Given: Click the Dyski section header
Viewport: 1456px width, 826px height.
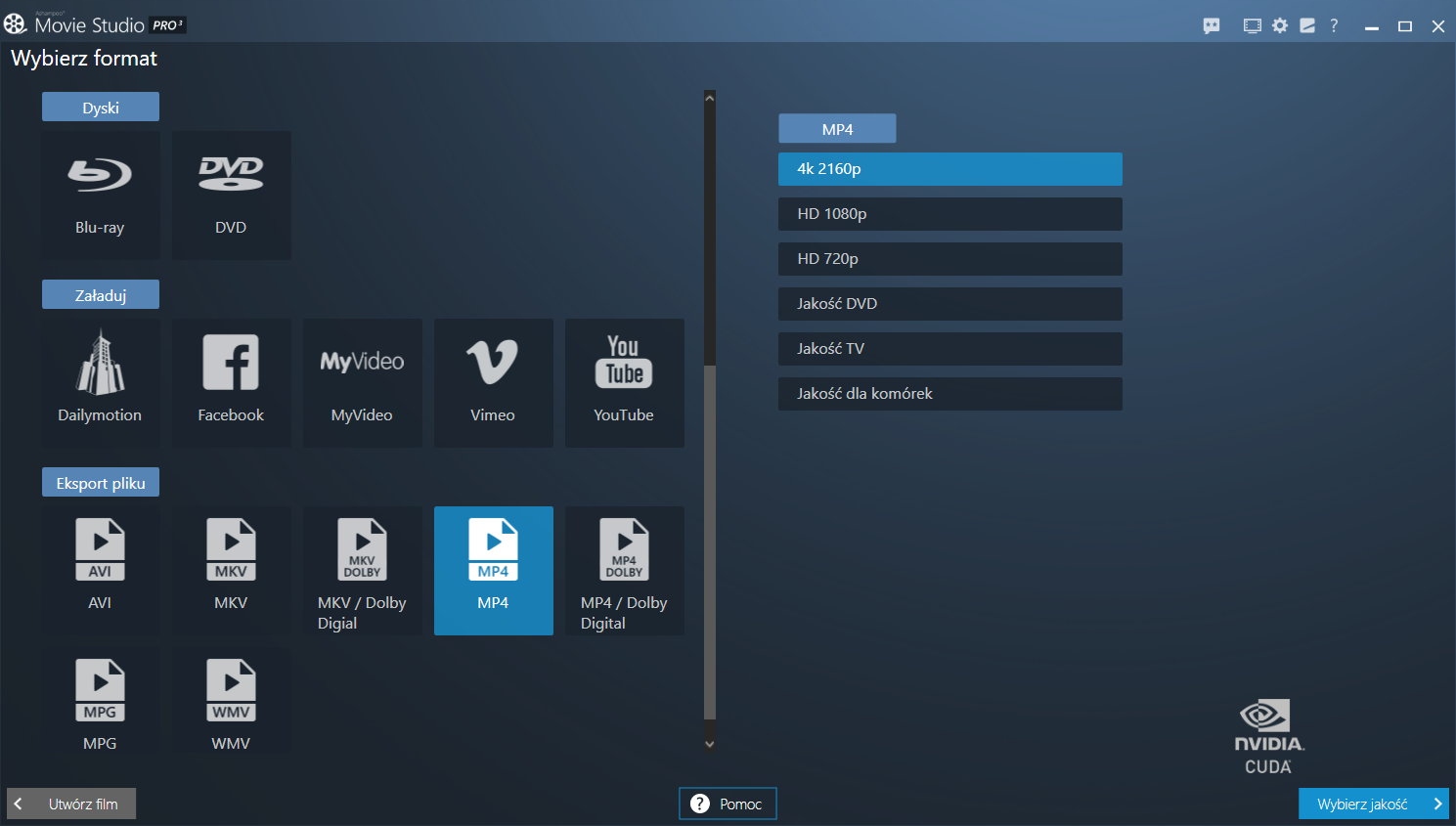Looking at the screenshot, I should [101, 108].
